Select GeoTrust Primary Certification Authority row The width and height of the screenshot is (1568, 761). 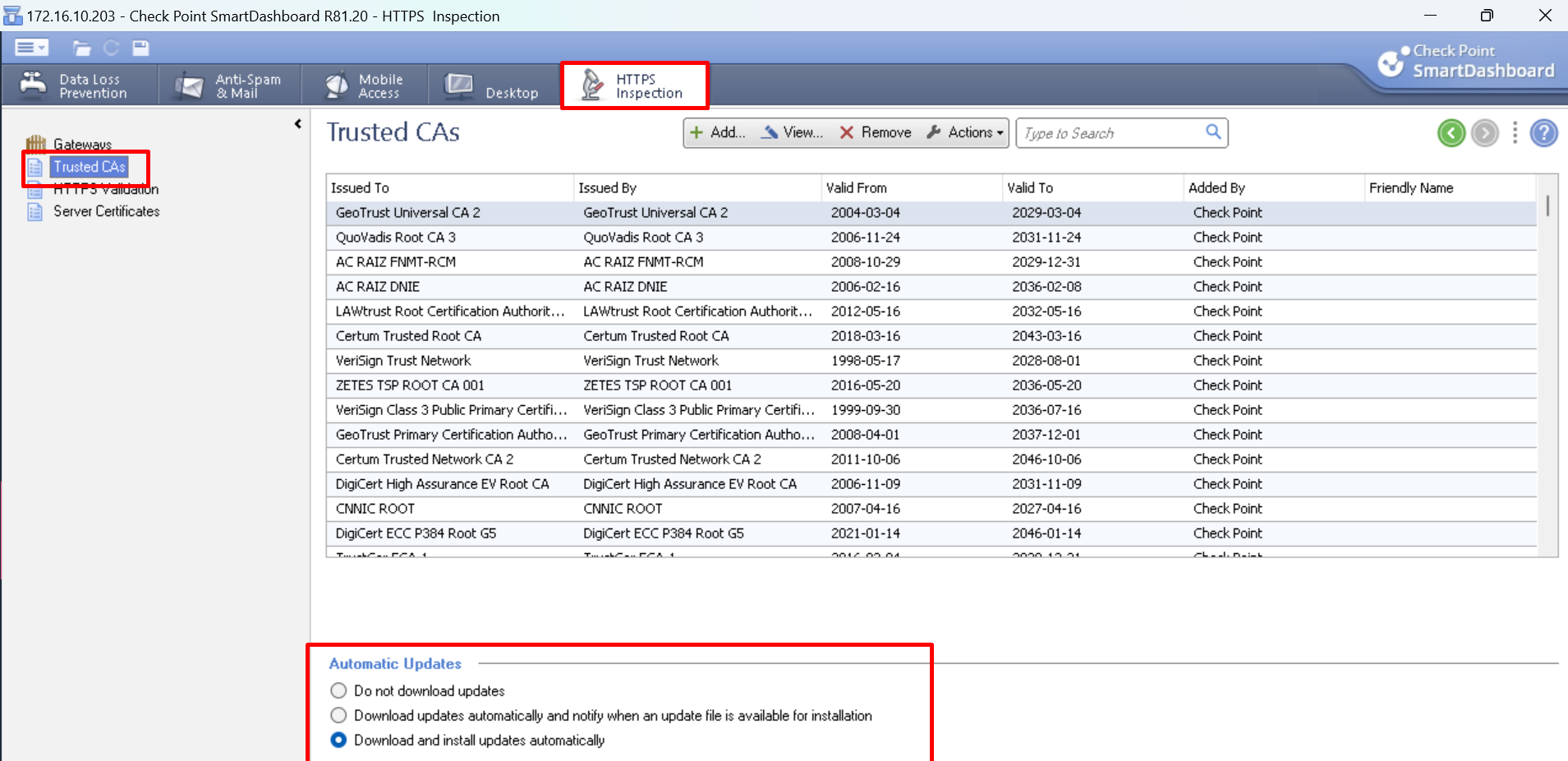931,435
